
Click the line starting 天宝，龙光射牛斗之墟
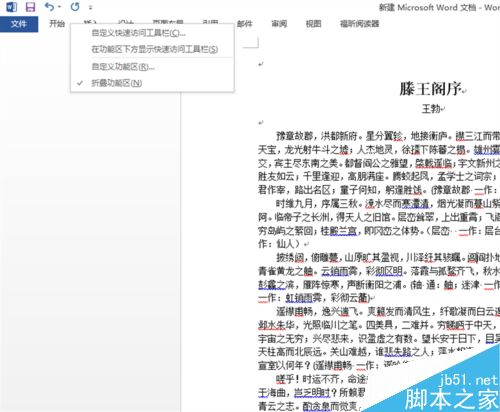tap(379, 150)
